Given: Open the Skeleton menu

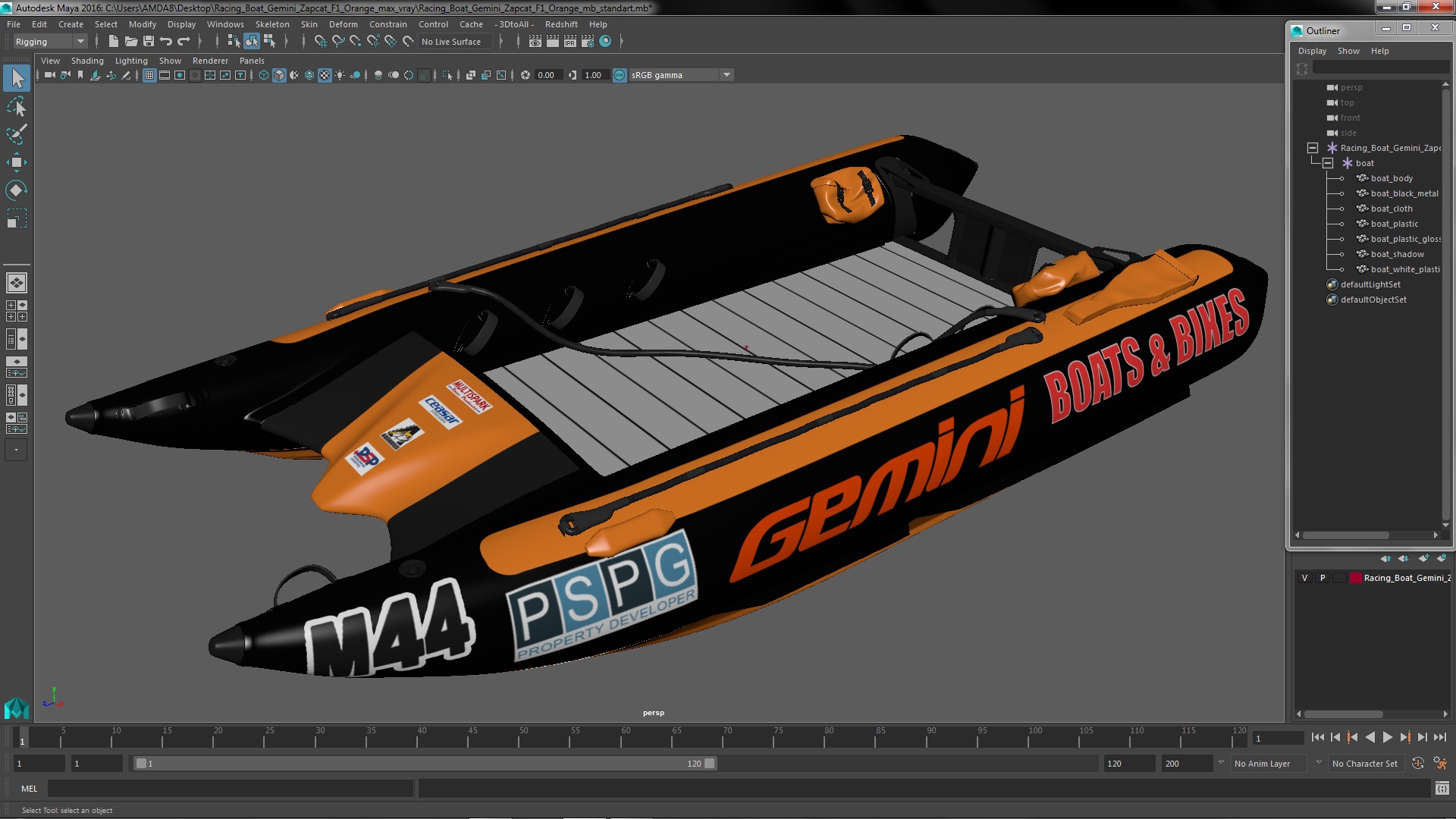Looking at the screenshot, I should tap(272, 24).
